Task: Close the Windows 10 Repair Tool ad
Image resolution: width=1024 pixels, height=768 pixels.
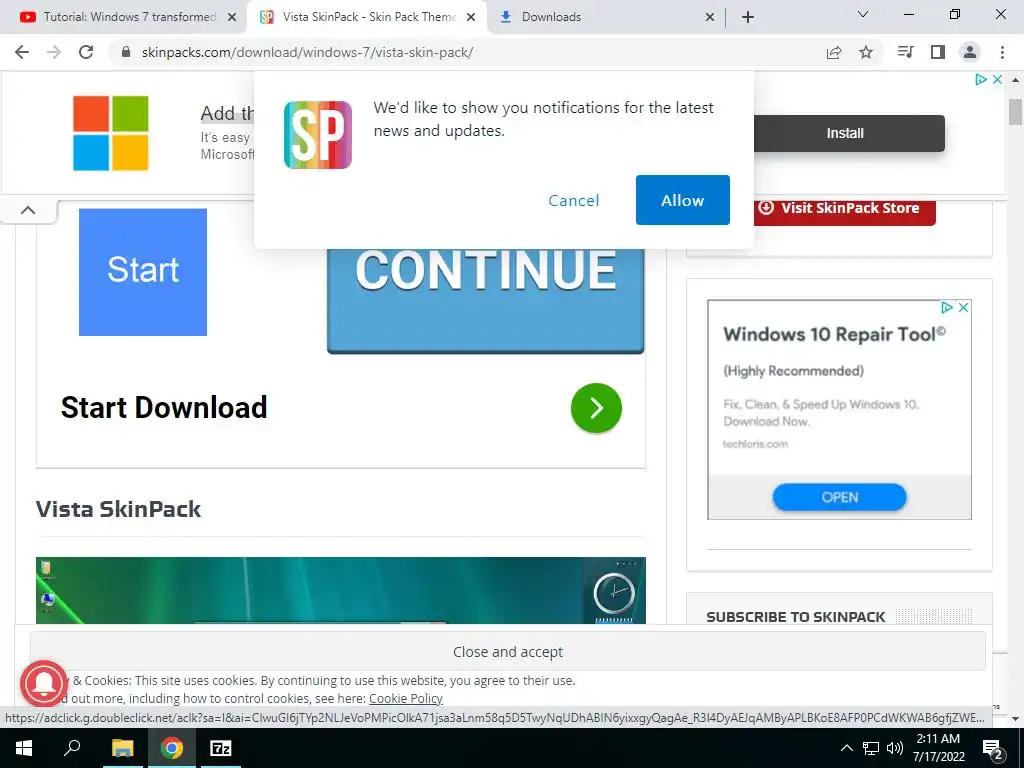Action: click(963, 308)
